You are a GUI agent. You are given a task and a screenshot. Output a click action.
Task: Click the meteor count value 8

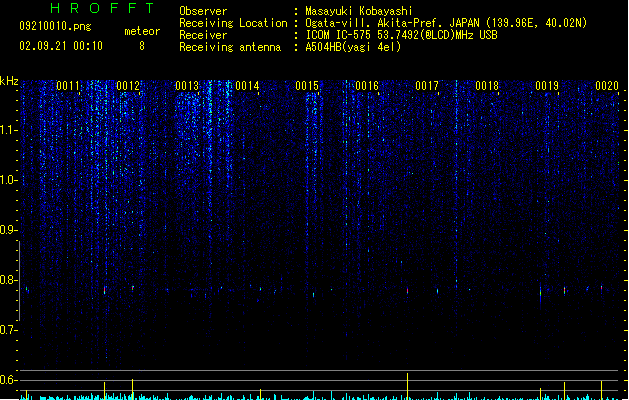pos(142,46)
